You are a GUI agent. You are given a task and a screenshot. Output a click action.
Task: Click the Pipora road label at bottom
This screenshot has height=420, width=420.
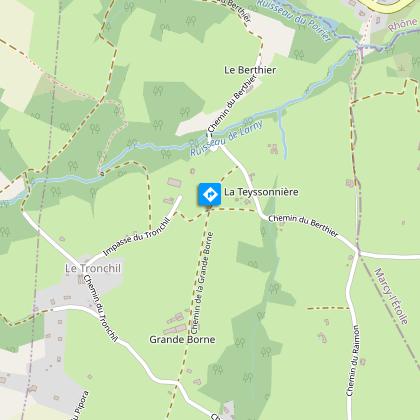tap(80, 405)
